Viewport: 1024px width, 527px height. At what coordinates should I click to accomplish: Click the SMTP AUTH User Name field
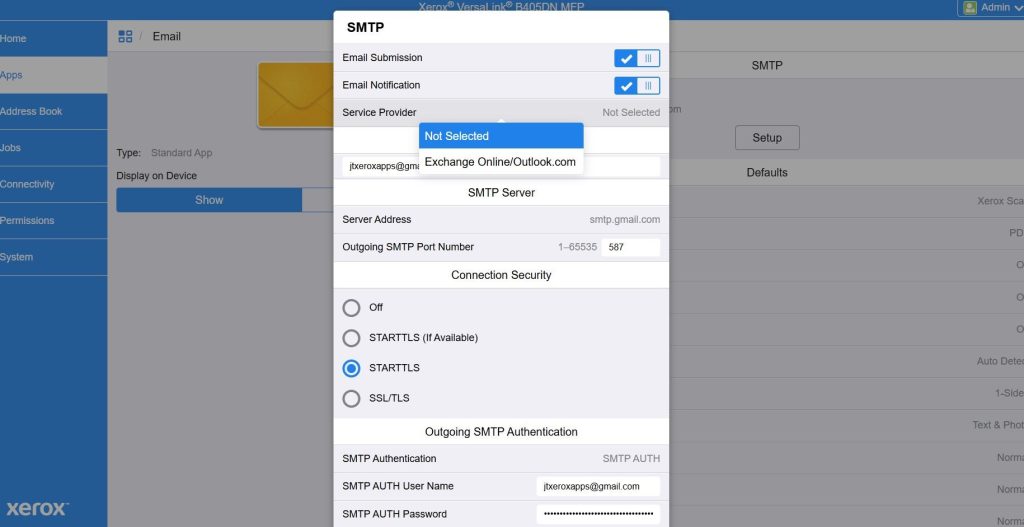598,487
